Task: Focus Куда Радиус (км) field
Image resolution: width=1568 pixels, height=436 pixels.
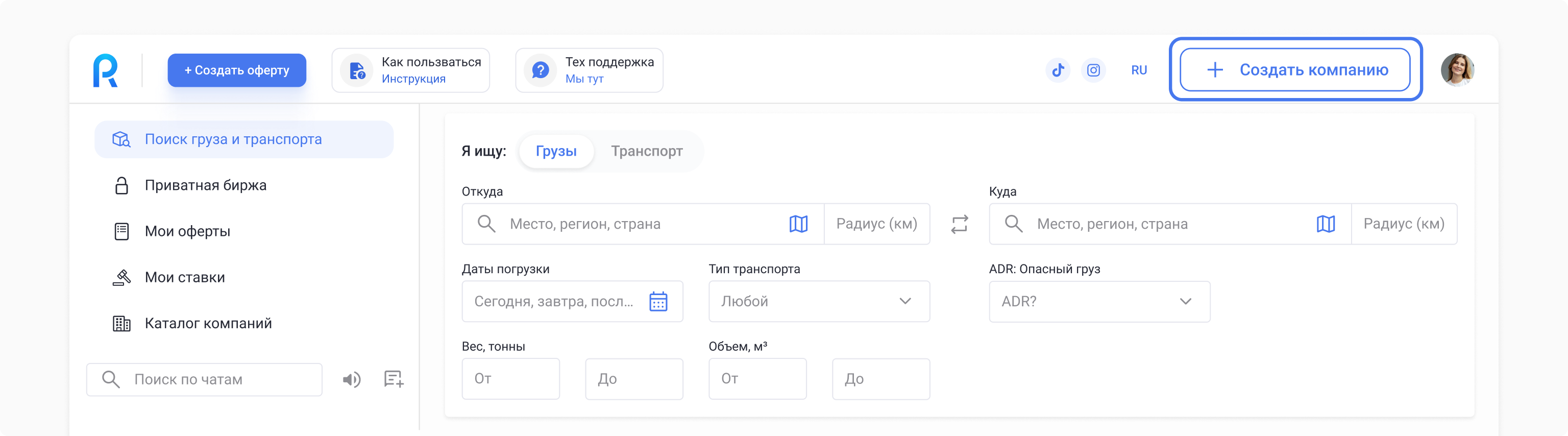Action: (x=1404, y=224)
